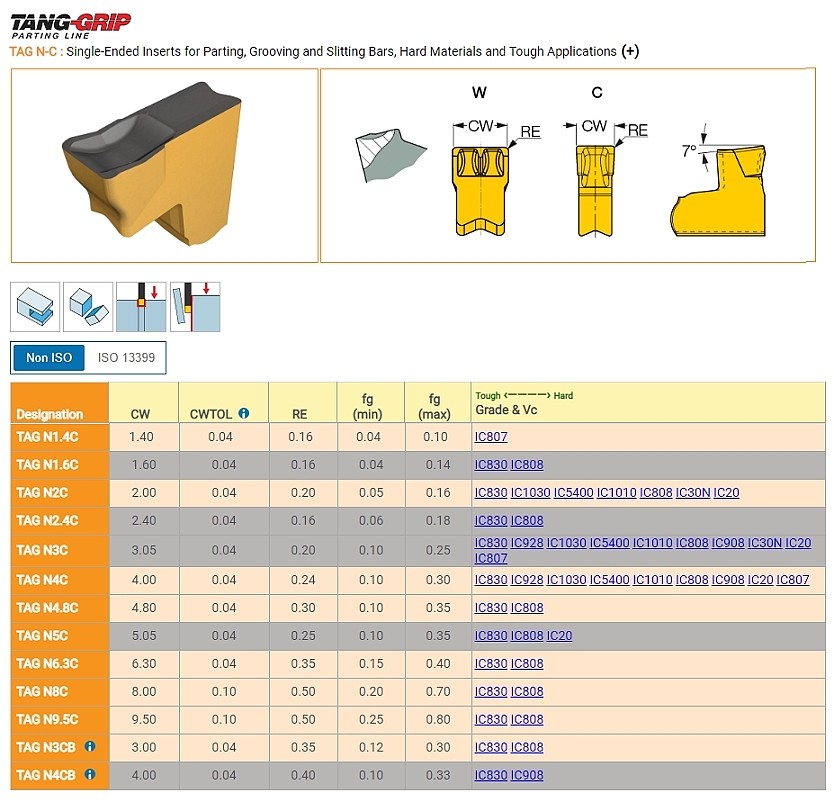Click the 7° side-view insert diagram

tap(718, 191)
